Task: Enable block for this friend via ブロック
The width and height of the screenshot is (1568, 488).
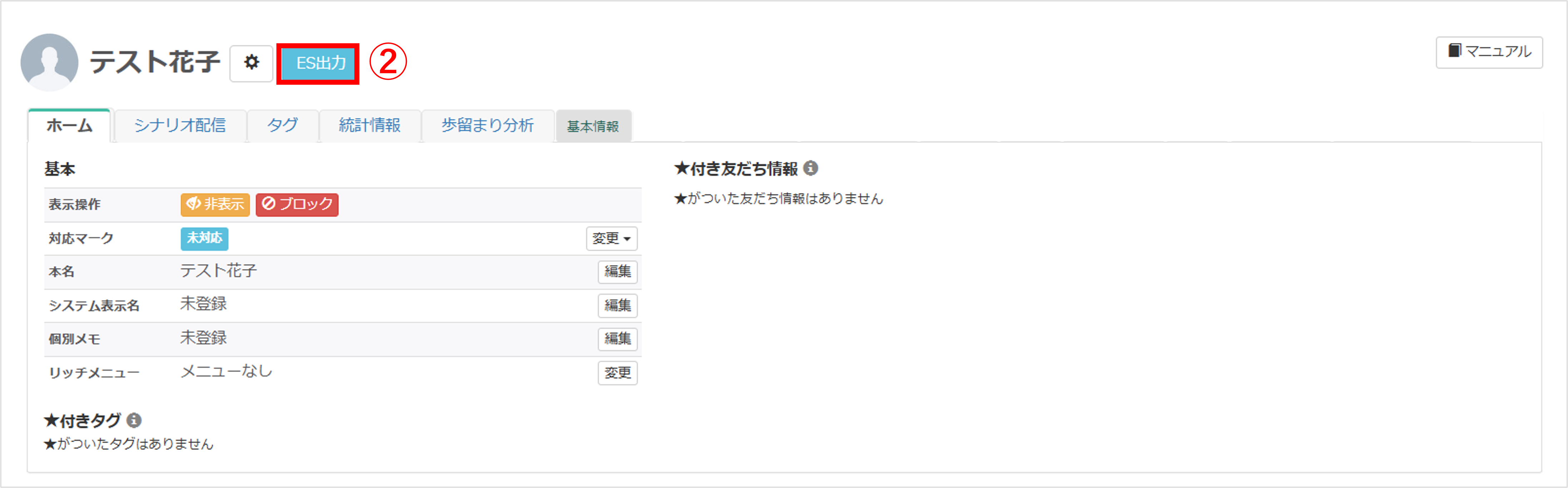Action: (x=297, y=204)
